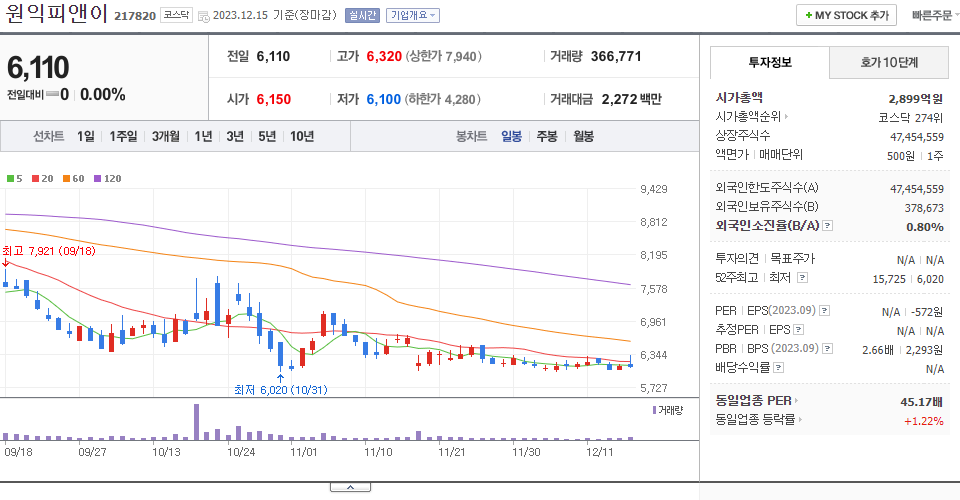Click the arrow beside 동일업종 등락률

point(800,420)
